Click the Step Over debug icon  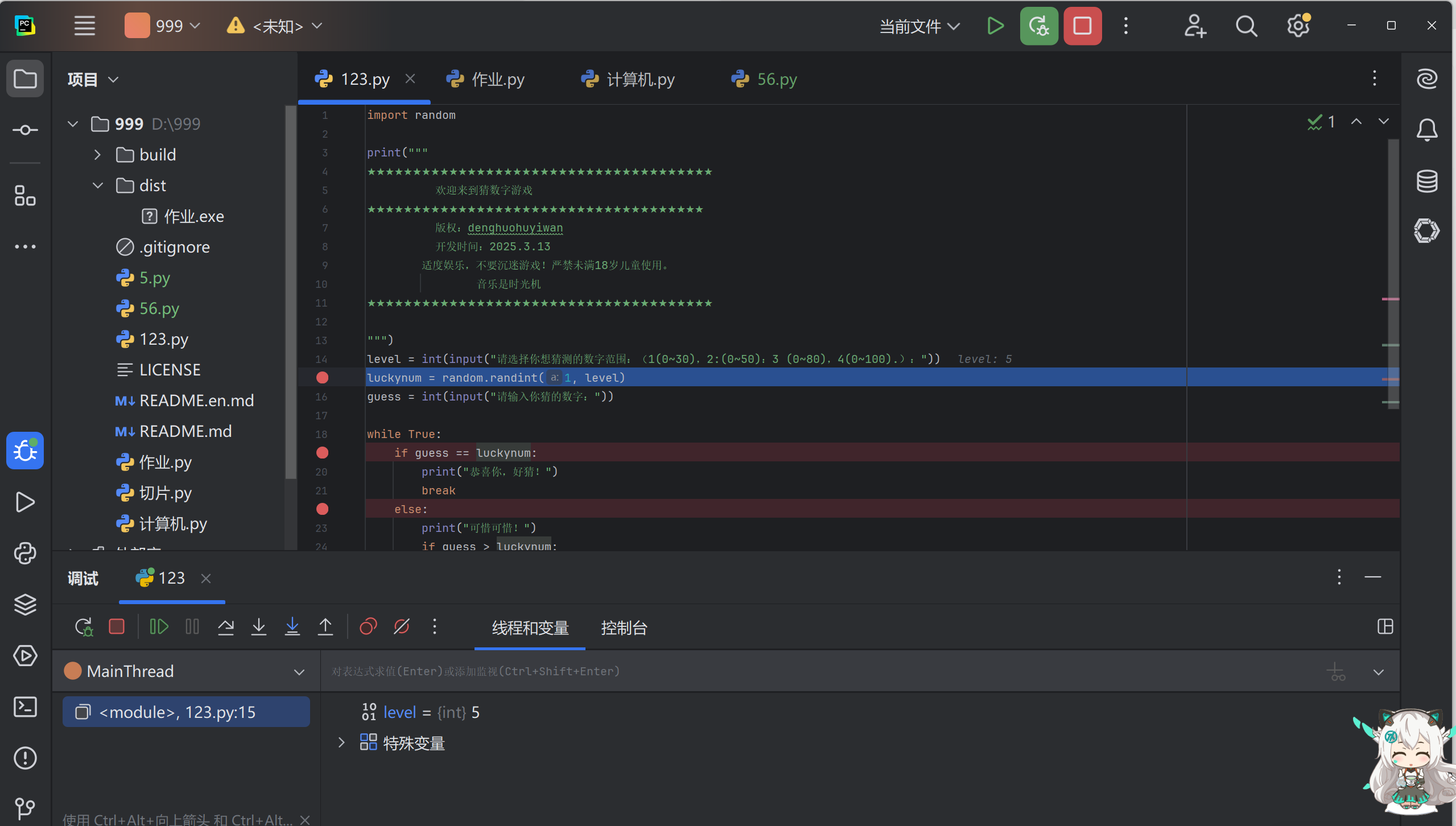226,627
